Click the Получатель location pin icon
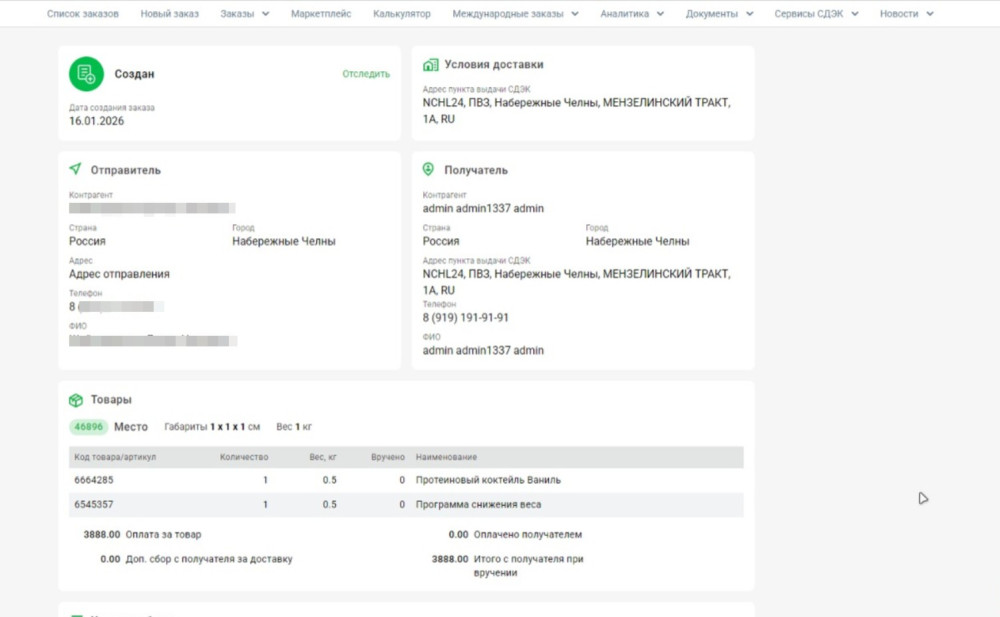Viewport: 1000px width, 617px height. pyautogui.click(x=429, y=169)
